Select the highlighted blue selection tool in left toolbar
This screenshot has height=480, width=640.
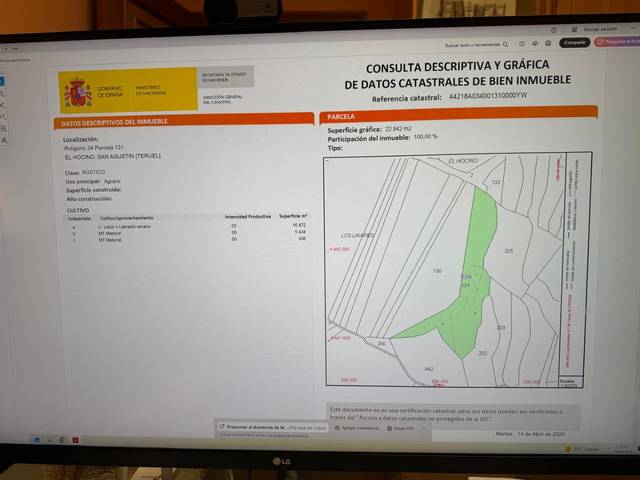[x=2, y=80]
